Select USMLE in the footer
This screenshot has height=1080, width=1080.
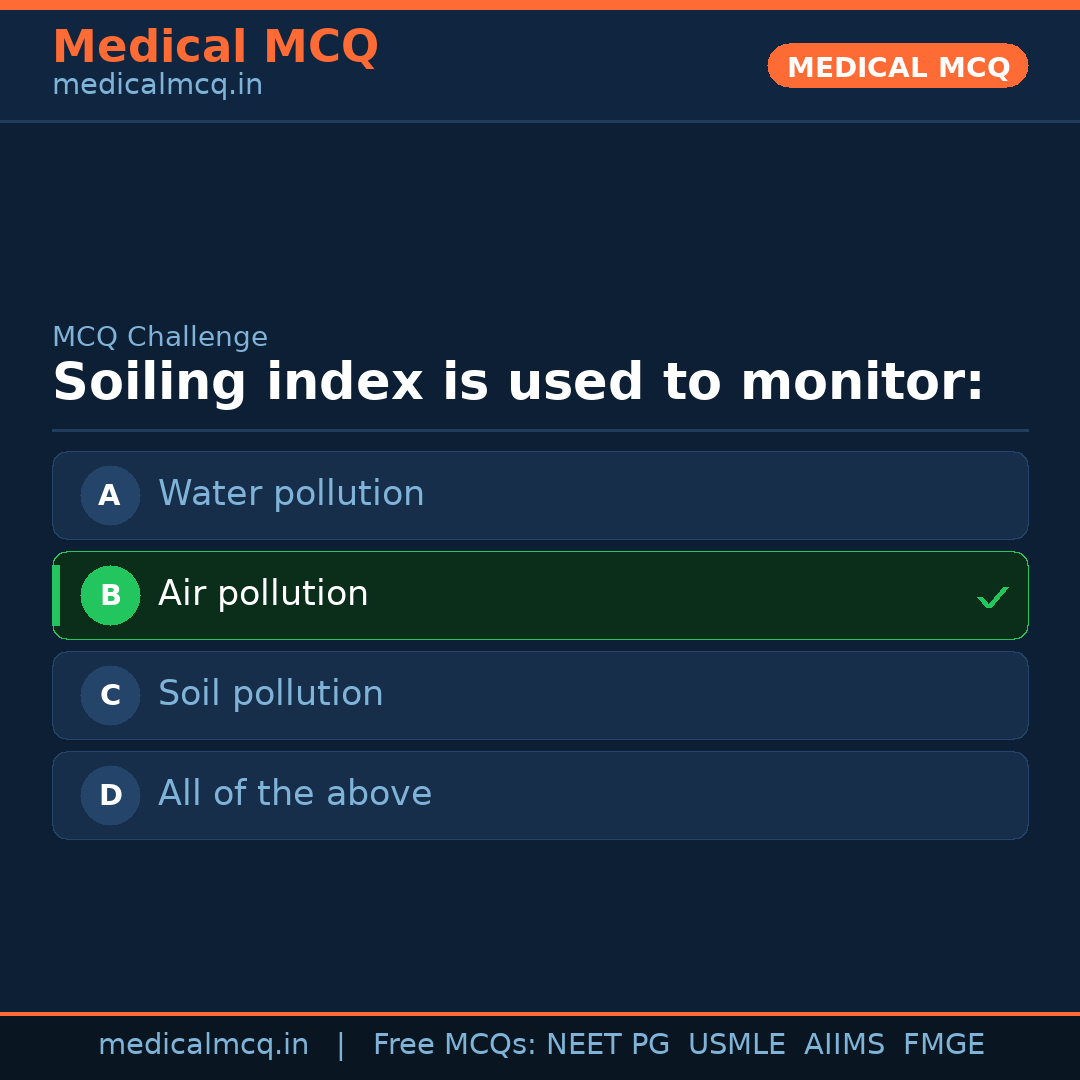[x=736, y=1045]
